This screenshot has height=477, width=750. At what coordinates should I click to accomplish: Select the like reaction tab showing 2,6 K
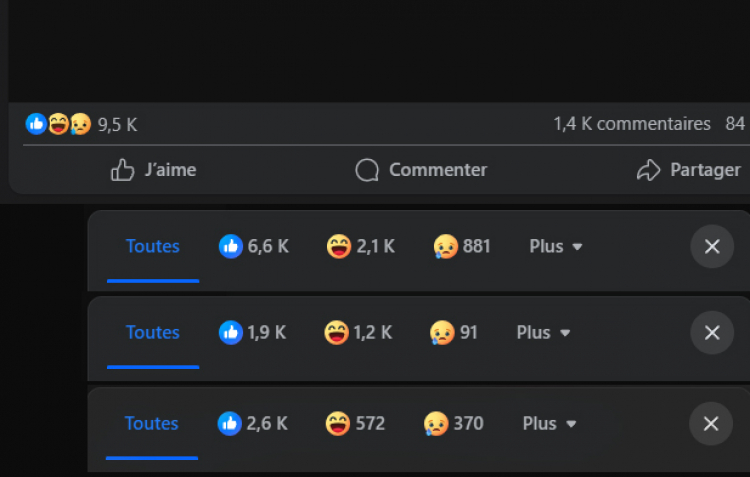coord(253,423)
